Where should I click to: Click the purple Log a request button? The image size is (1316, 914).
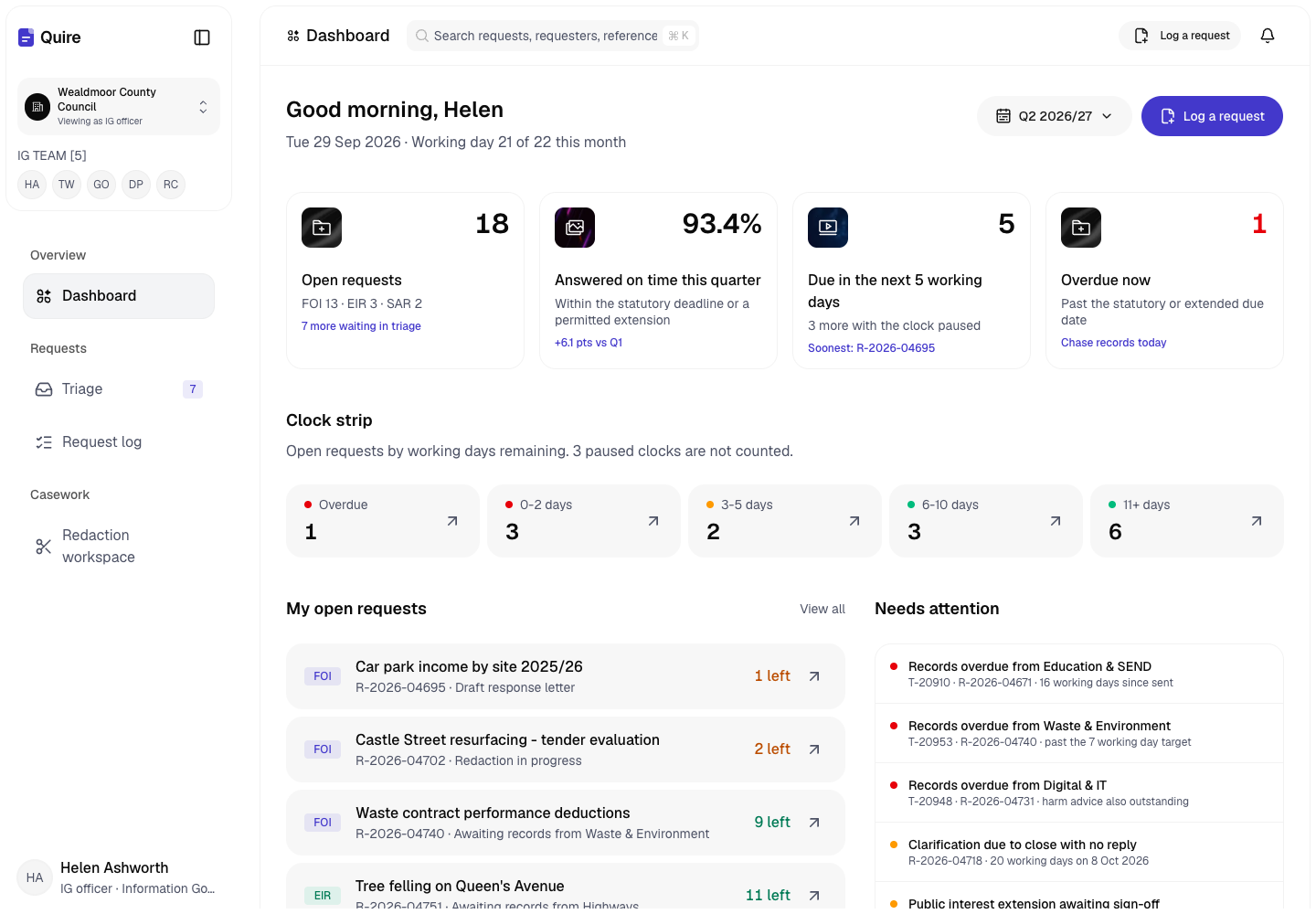point(1212,116)
